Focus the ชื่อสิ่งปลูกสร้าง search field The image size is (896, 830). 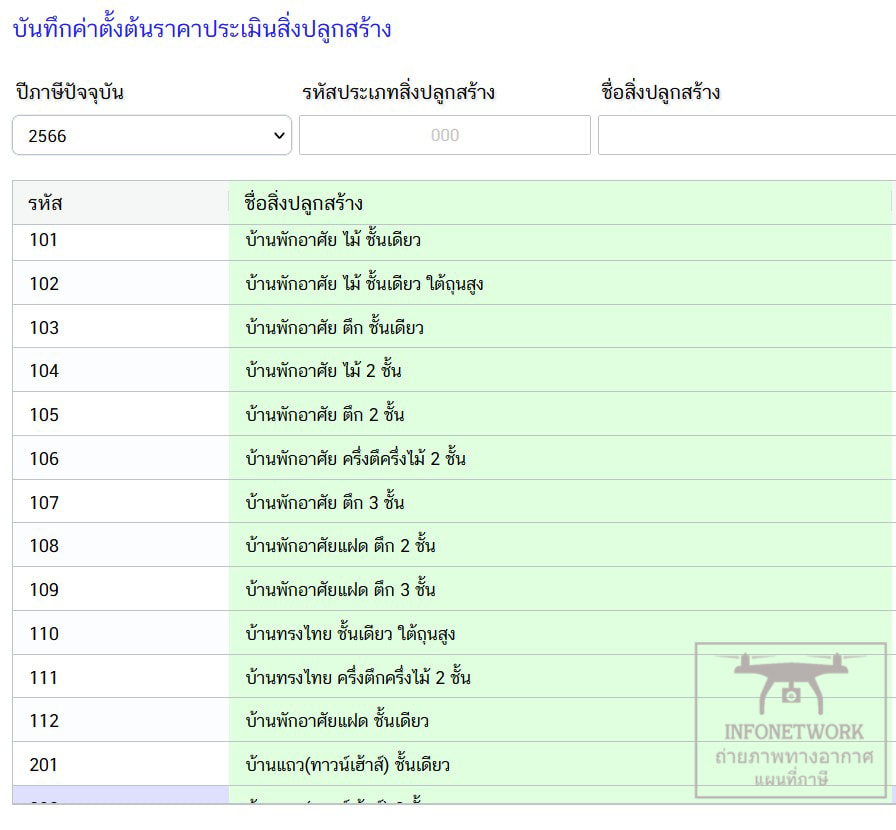coord(747,135)
